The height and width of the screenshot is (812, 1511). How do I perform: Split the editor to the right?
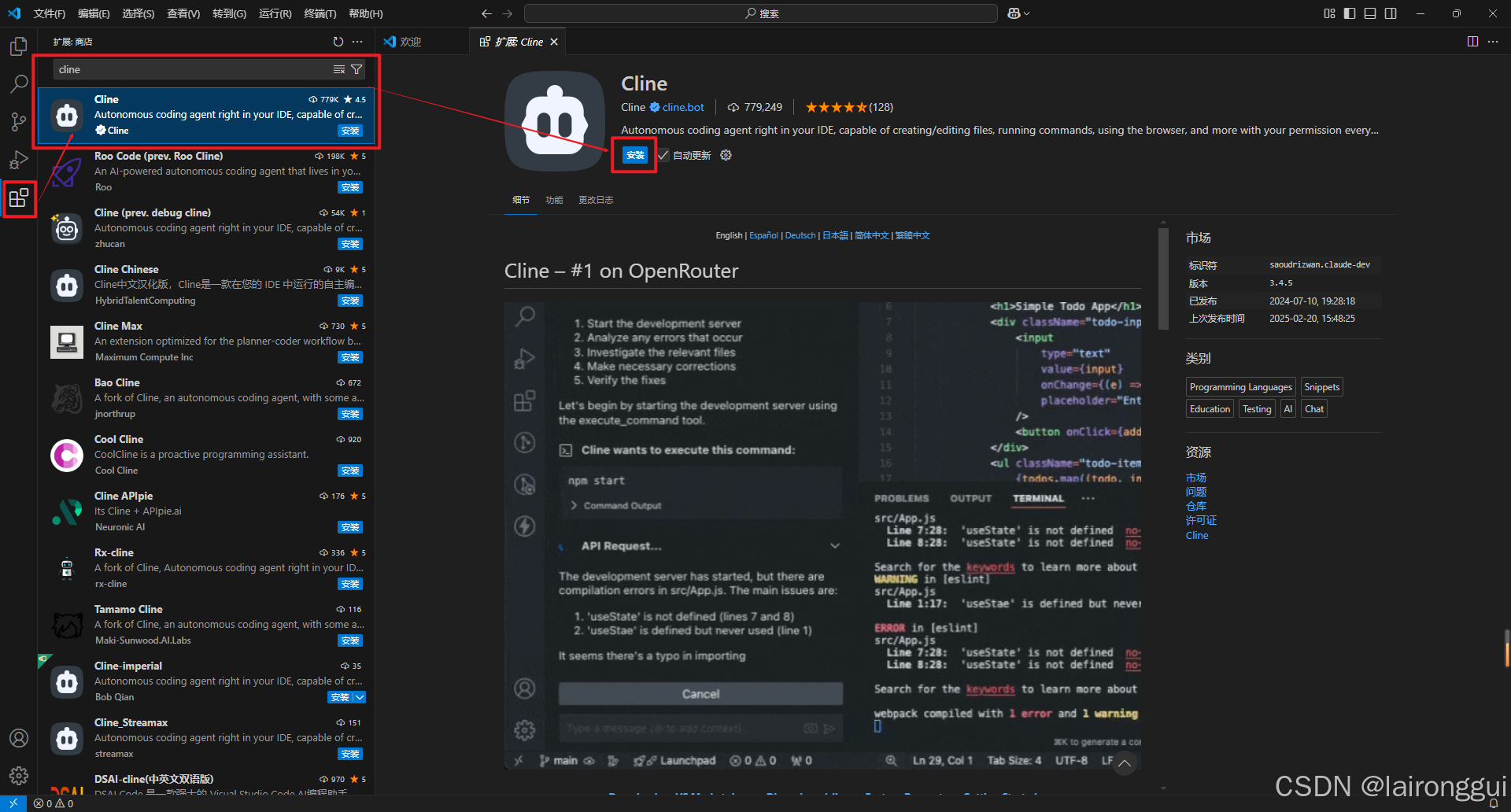click(1472, 42)
